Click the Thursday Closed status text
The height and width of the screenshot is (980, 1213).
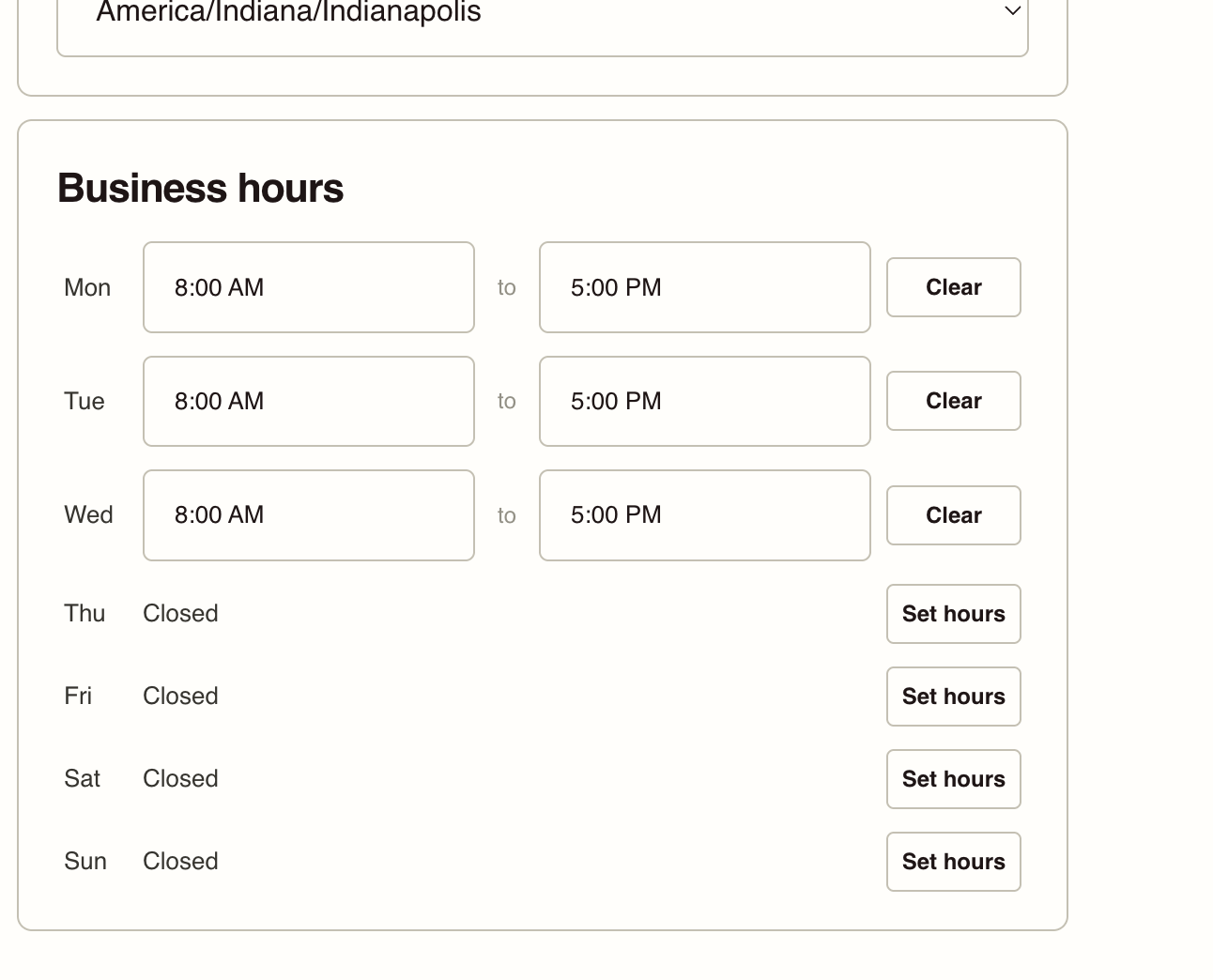click(x=180, y=614)
